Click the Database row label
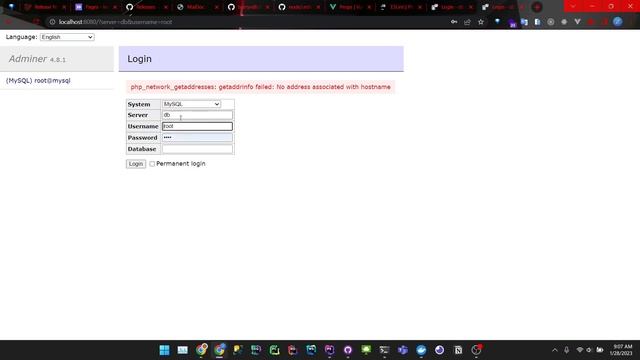 click(x=142, y=149)
